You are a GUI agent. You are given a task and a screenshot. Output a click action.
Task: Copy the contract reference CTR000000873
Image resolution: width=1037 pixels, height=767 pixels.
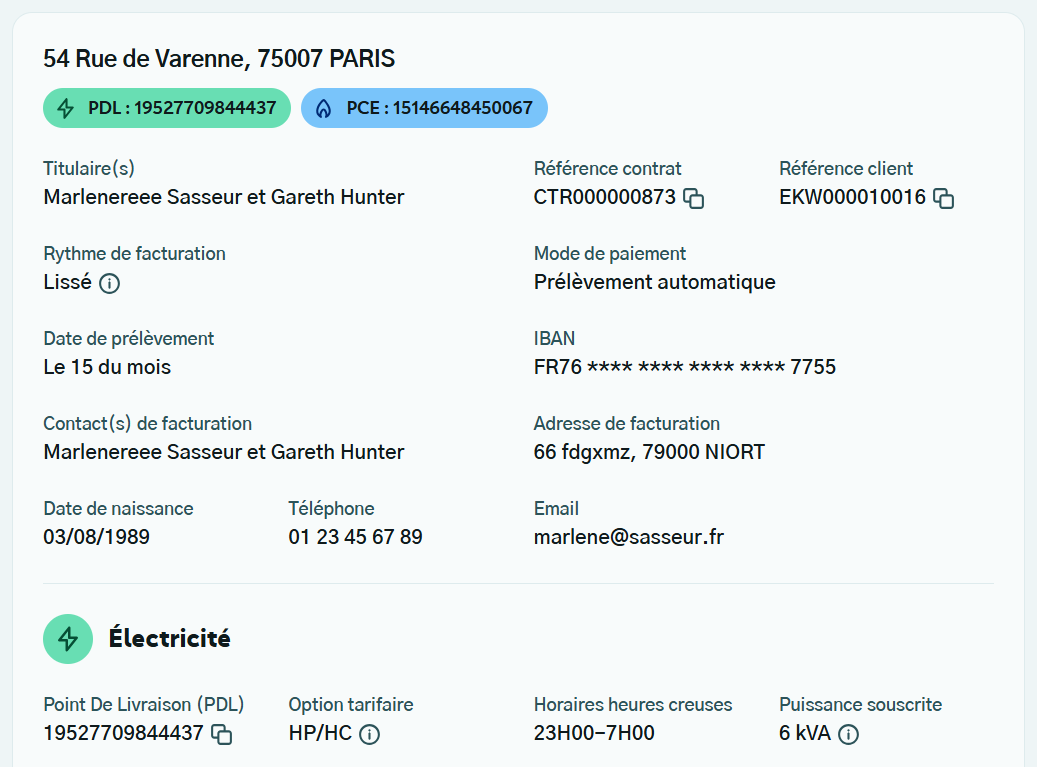point(694,198)
